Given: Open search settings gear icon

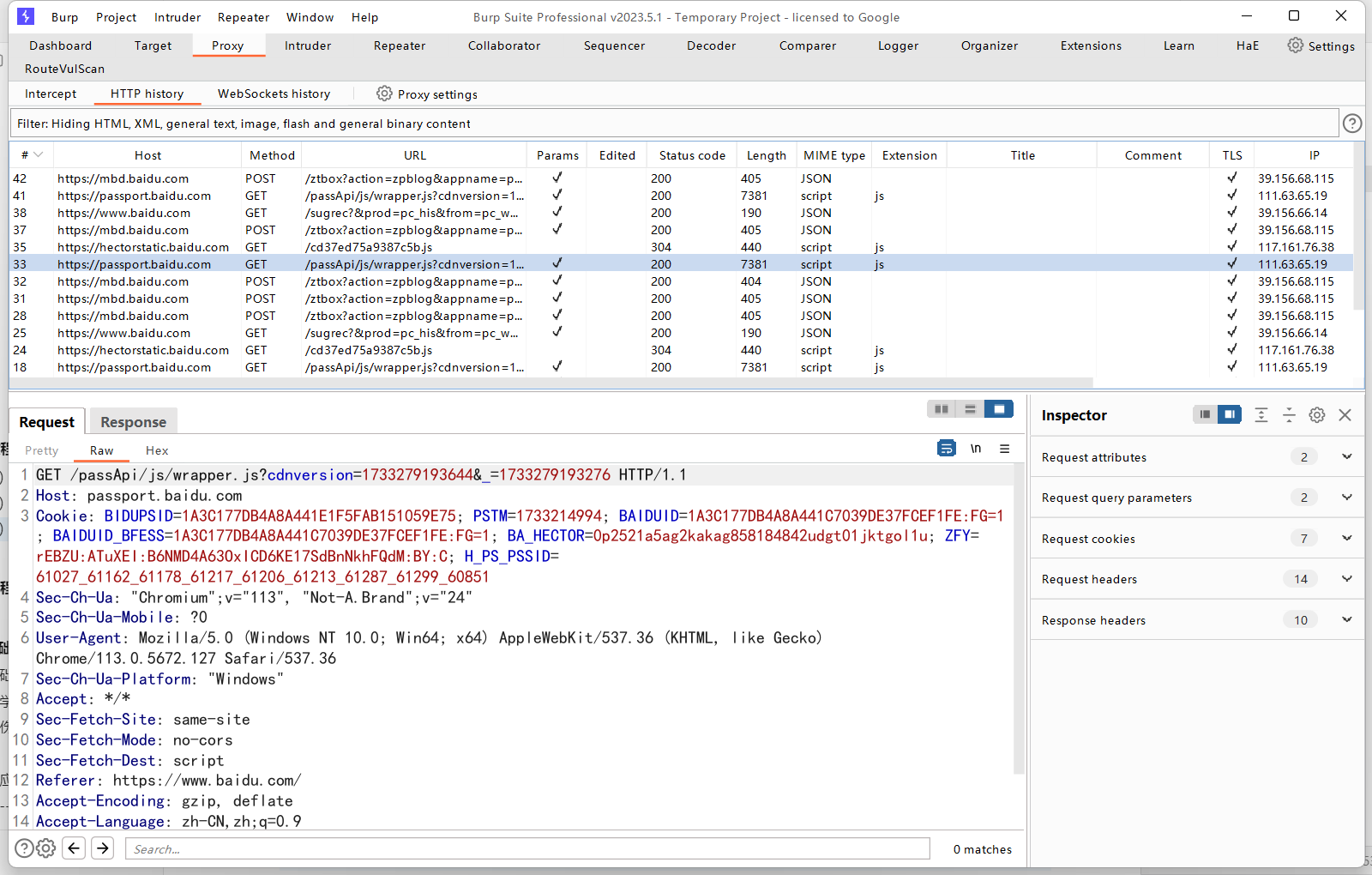Looking at the screenshot, I should coord(46,848).
